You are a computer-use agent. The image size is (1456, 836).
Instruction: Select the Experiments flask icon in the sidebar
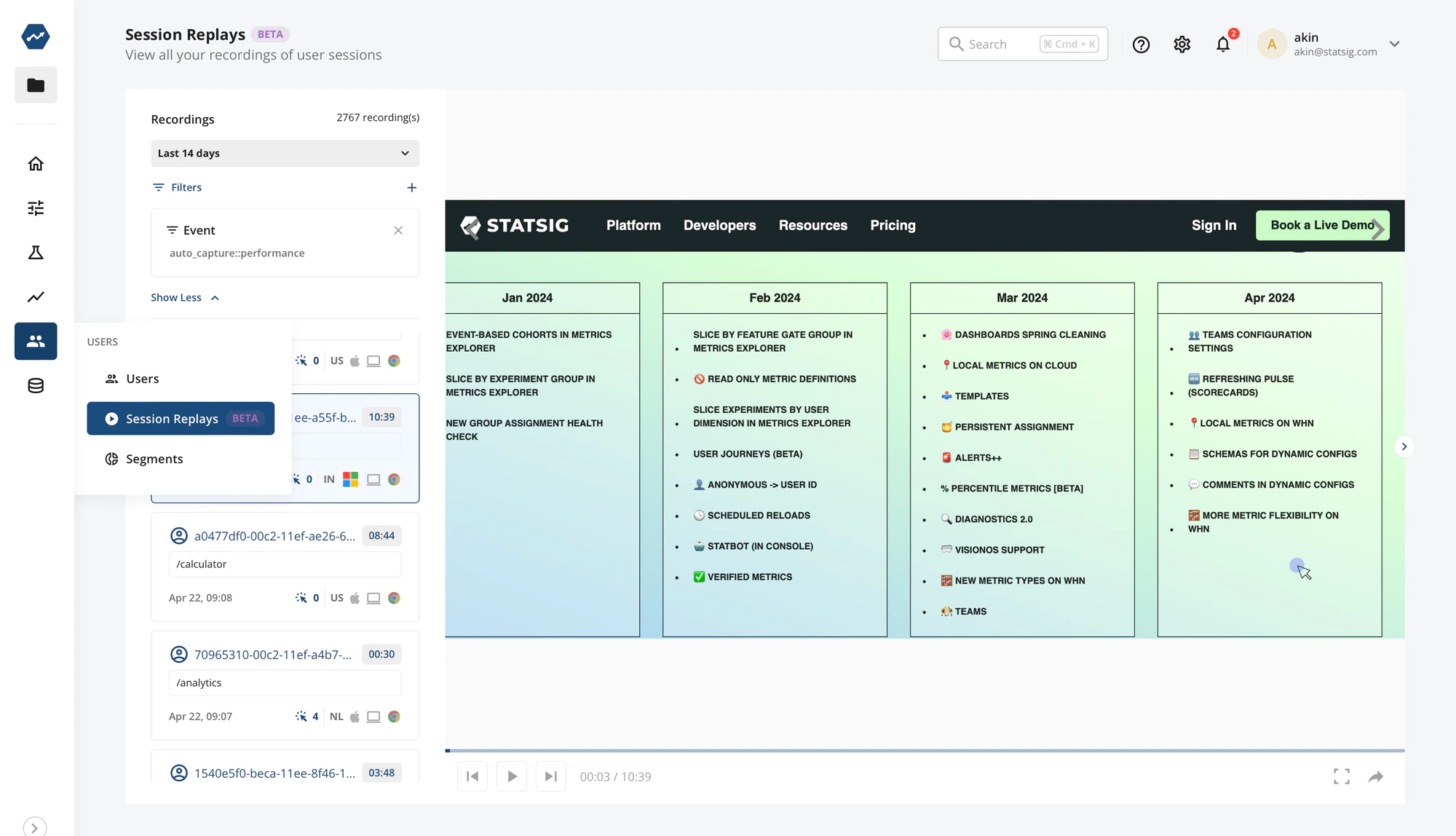35,252
